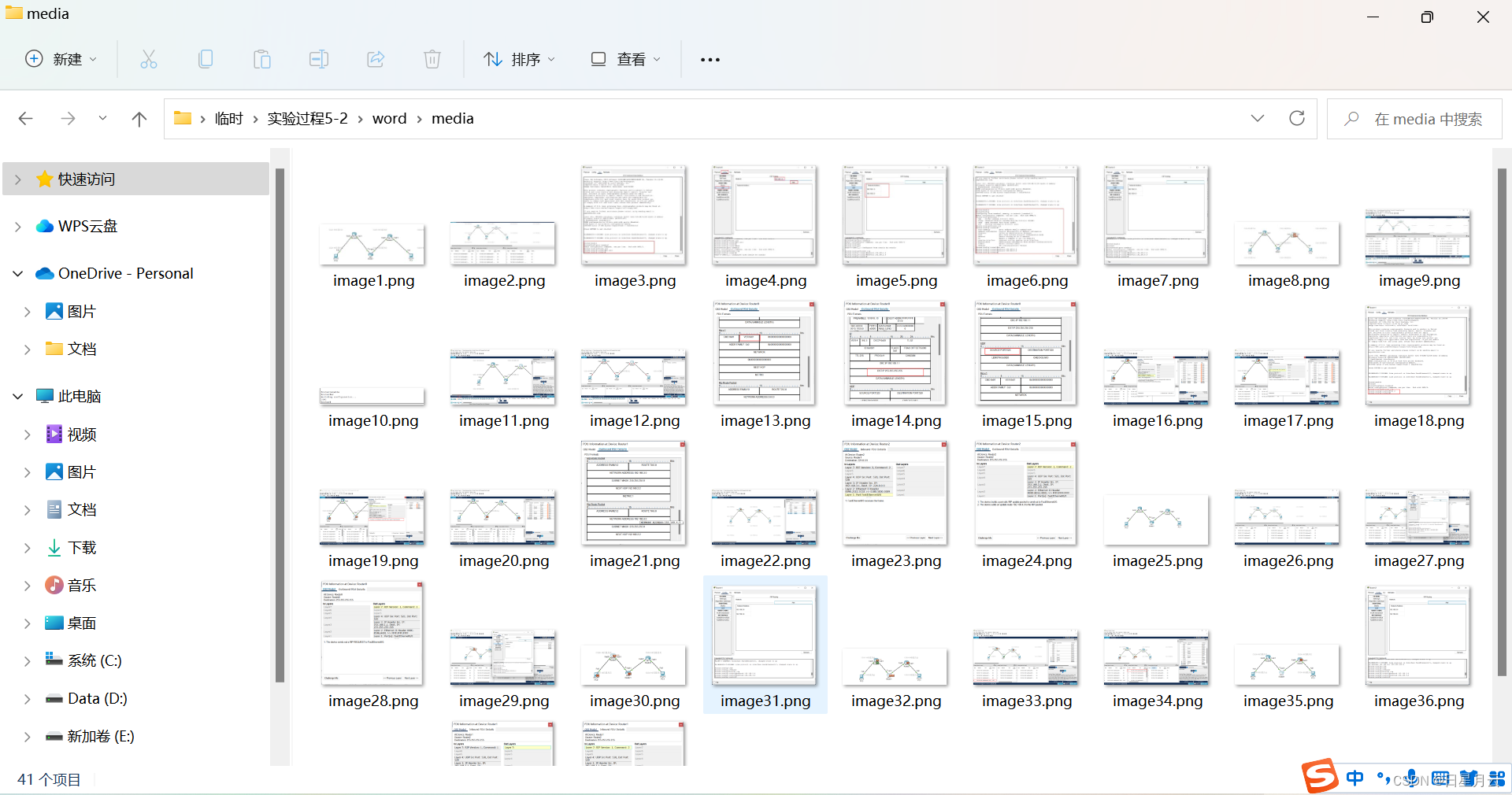Collapse the OneDrive - Personal node
This screenshot has width=1512, height=795.
pos(17,274)
